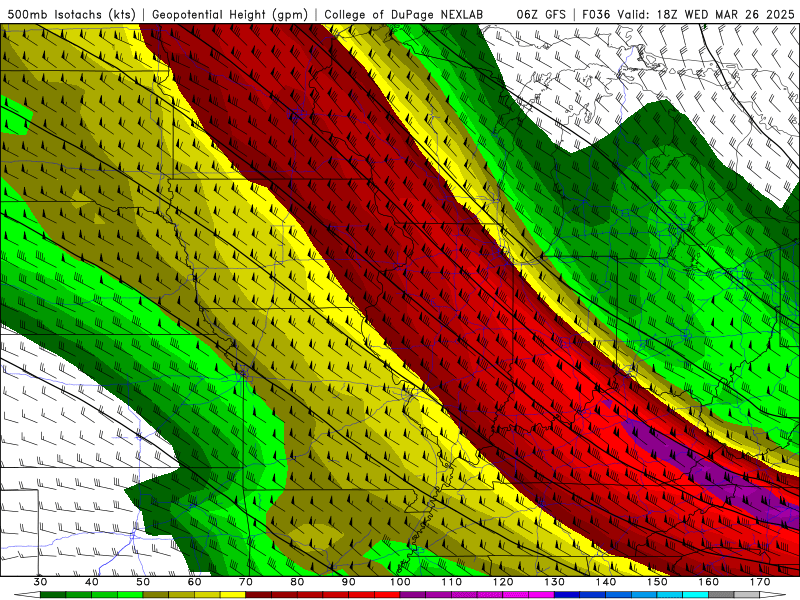
Task: Click the legend value 50
Action: coord(143,582)
